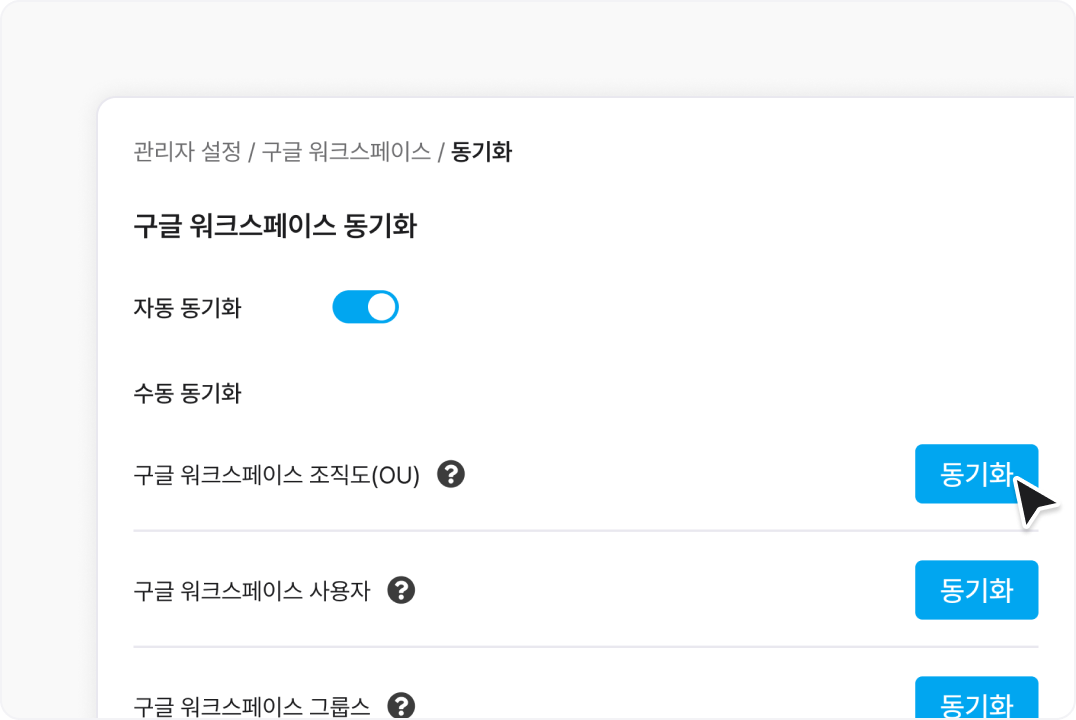Select the 구글 워크스페이스 그룹스 row label
The width and height of the screenshot is (1076, 720).
point(252,706)
